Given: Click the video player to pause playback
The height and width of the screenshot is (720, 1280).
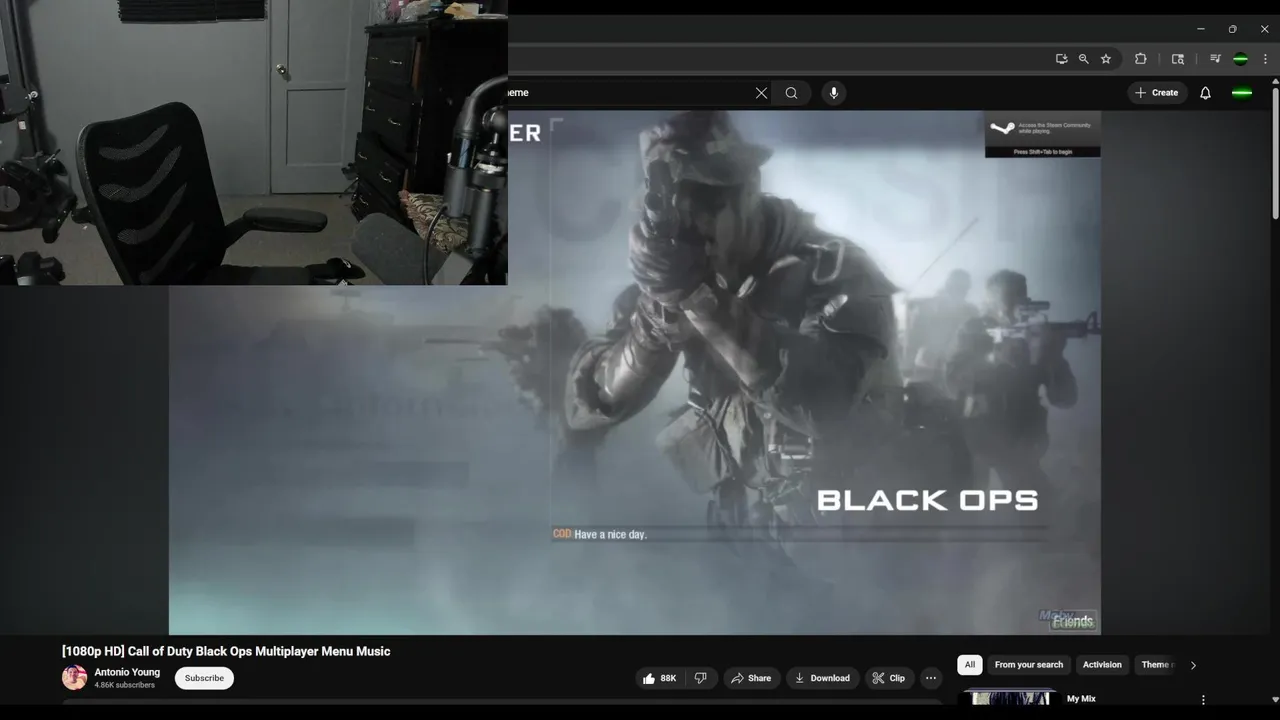Looking at the screenshot, I should tap(635, 372).
